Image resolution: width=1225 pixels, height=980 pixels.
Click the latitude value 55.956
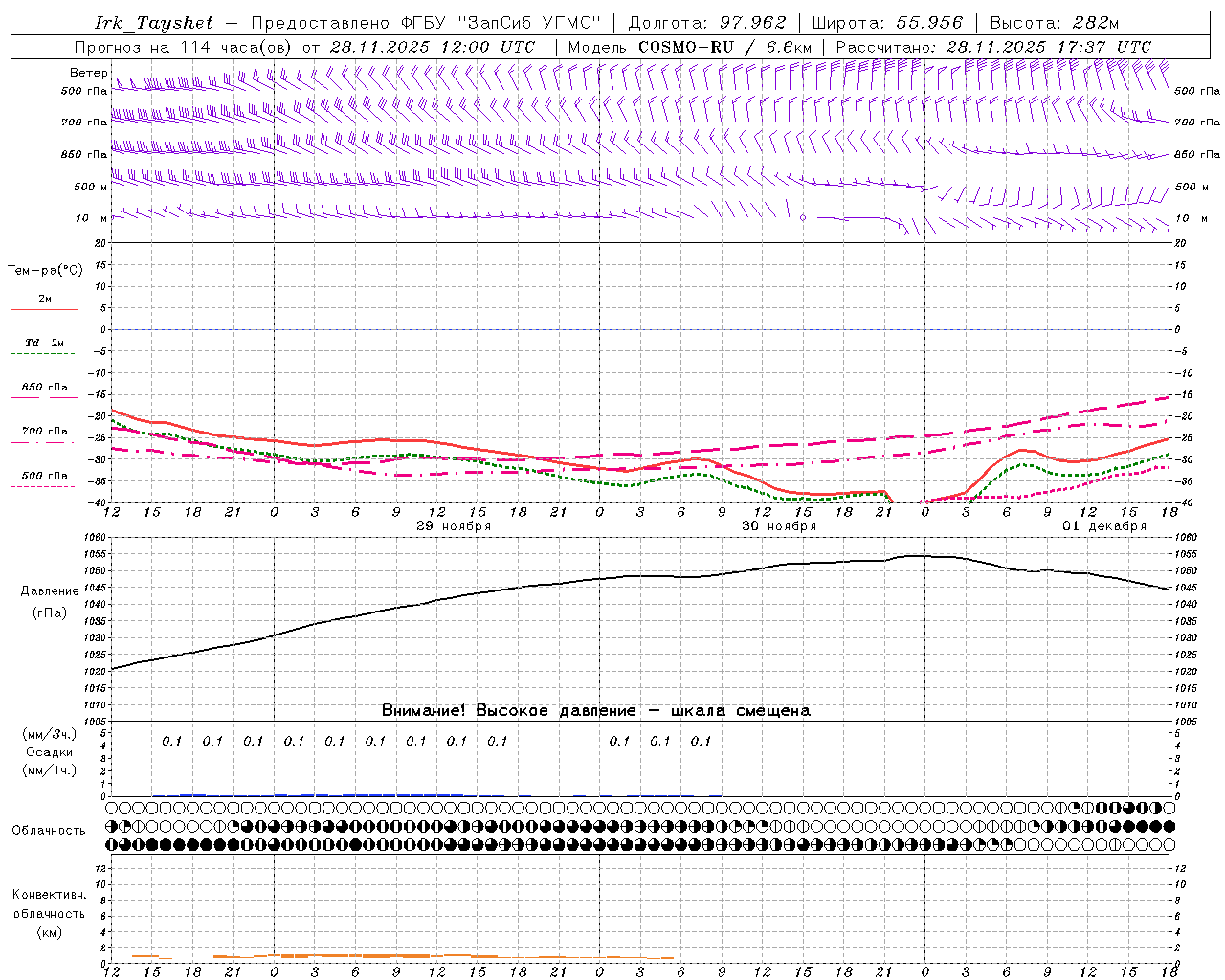[928, 23]
